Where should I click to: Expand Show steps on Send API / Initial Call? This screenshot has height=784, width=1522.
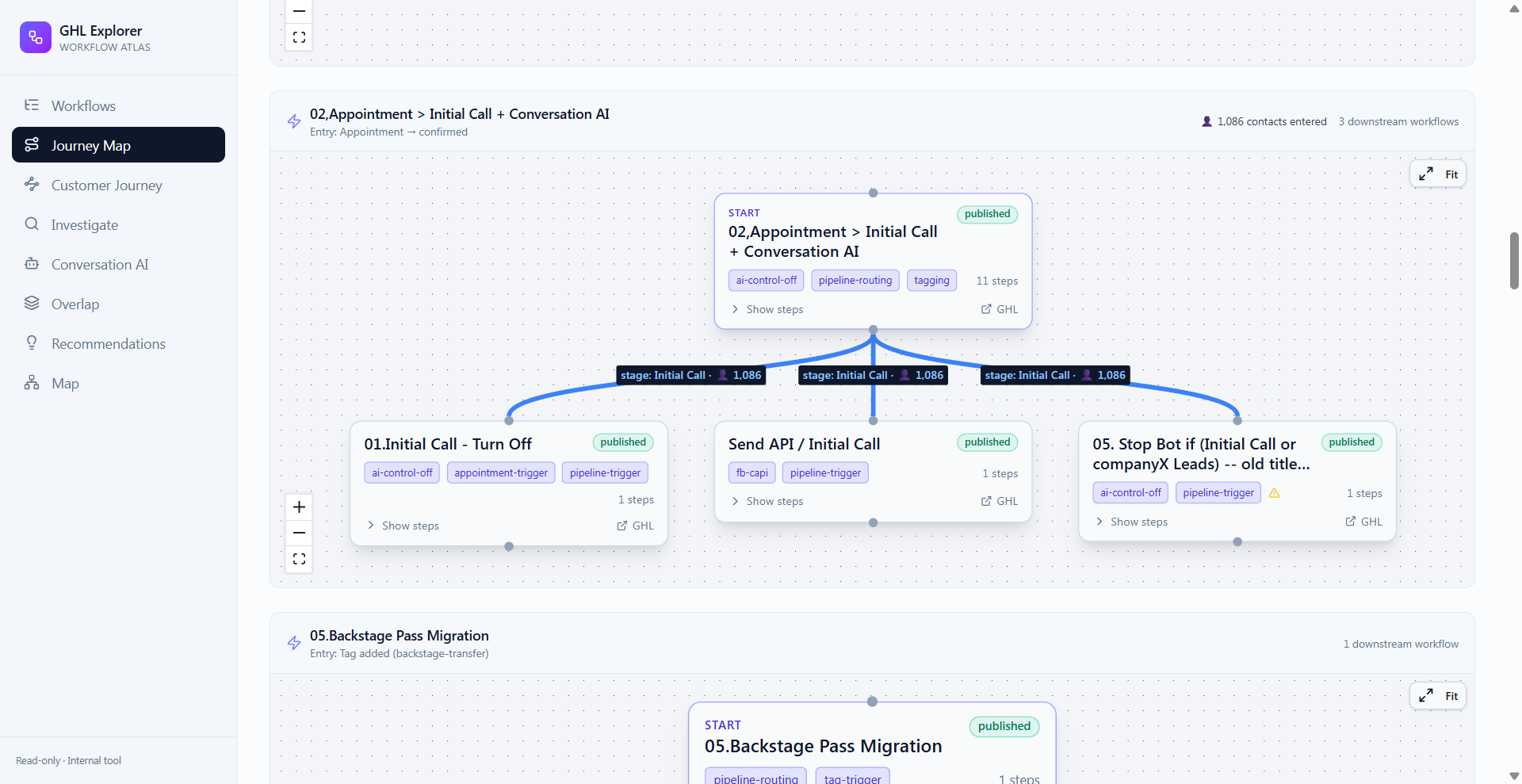[767, 501]
